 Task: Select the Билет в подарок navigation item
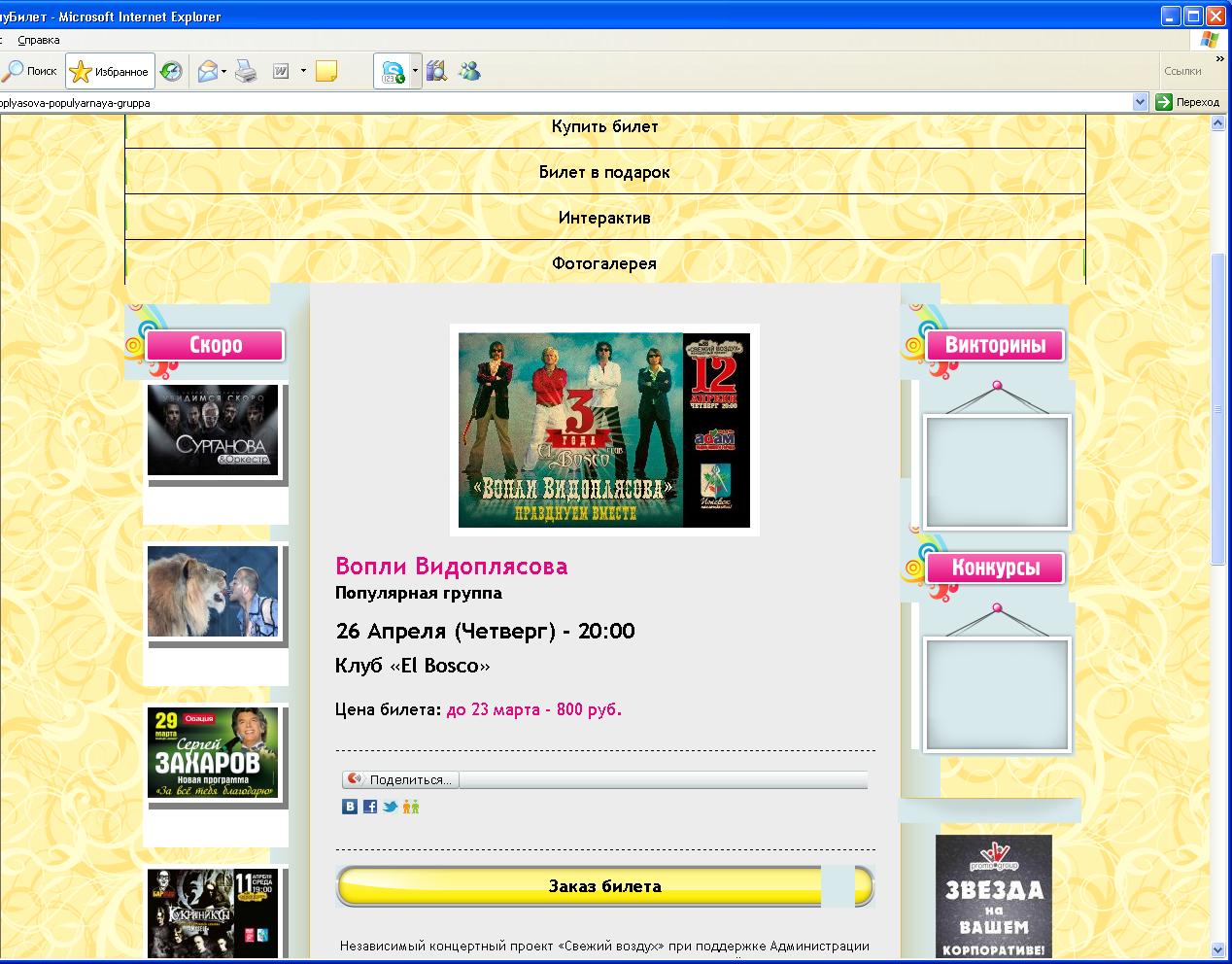604,172
